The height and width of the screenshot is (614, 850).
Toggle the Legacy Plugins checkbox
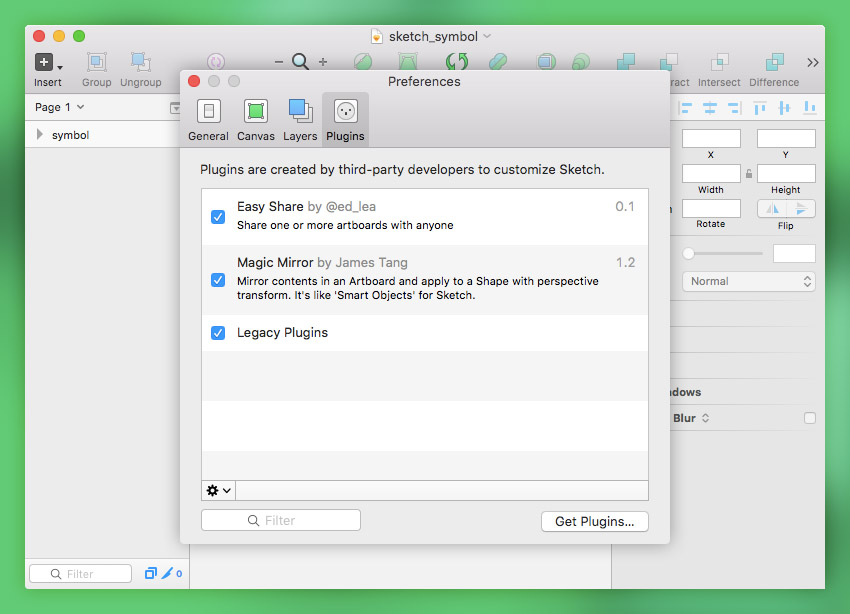click(x=218, y=333)
